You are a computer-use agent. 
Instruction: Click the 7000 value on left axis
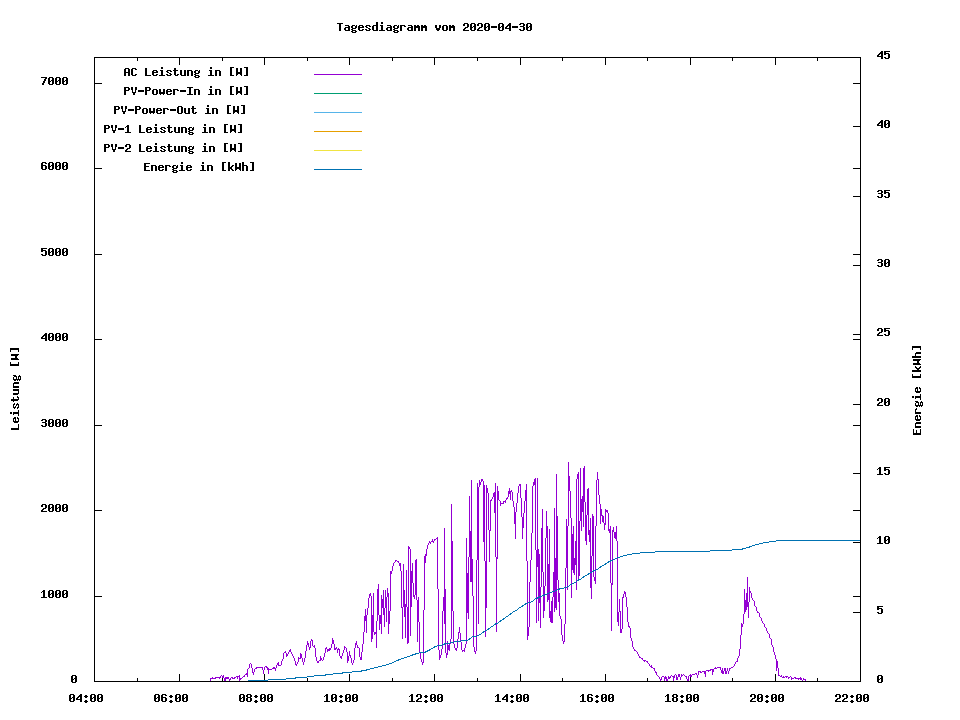point(54,82)
